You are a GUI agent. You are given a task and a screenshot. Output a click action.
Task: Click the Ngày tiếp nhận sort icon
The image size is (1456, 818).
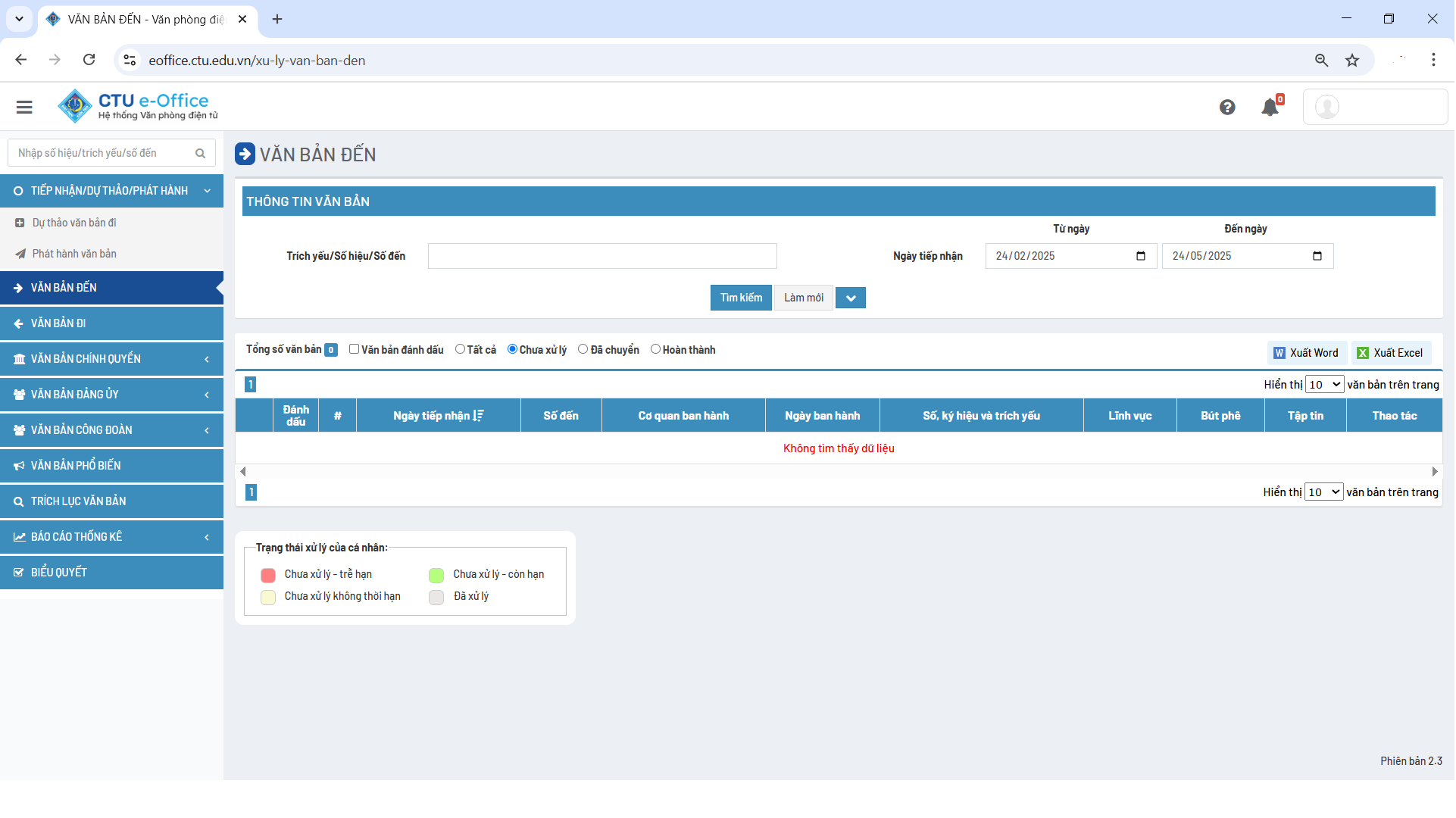478,416
